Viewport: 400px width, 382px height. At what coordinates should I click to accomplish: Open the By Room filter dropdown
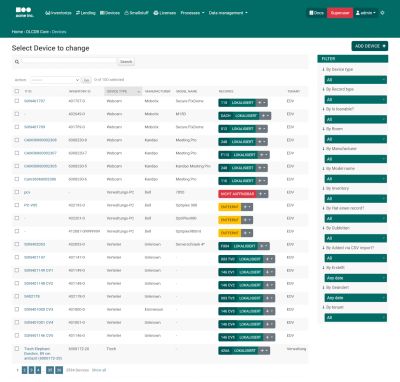[356, 139]
